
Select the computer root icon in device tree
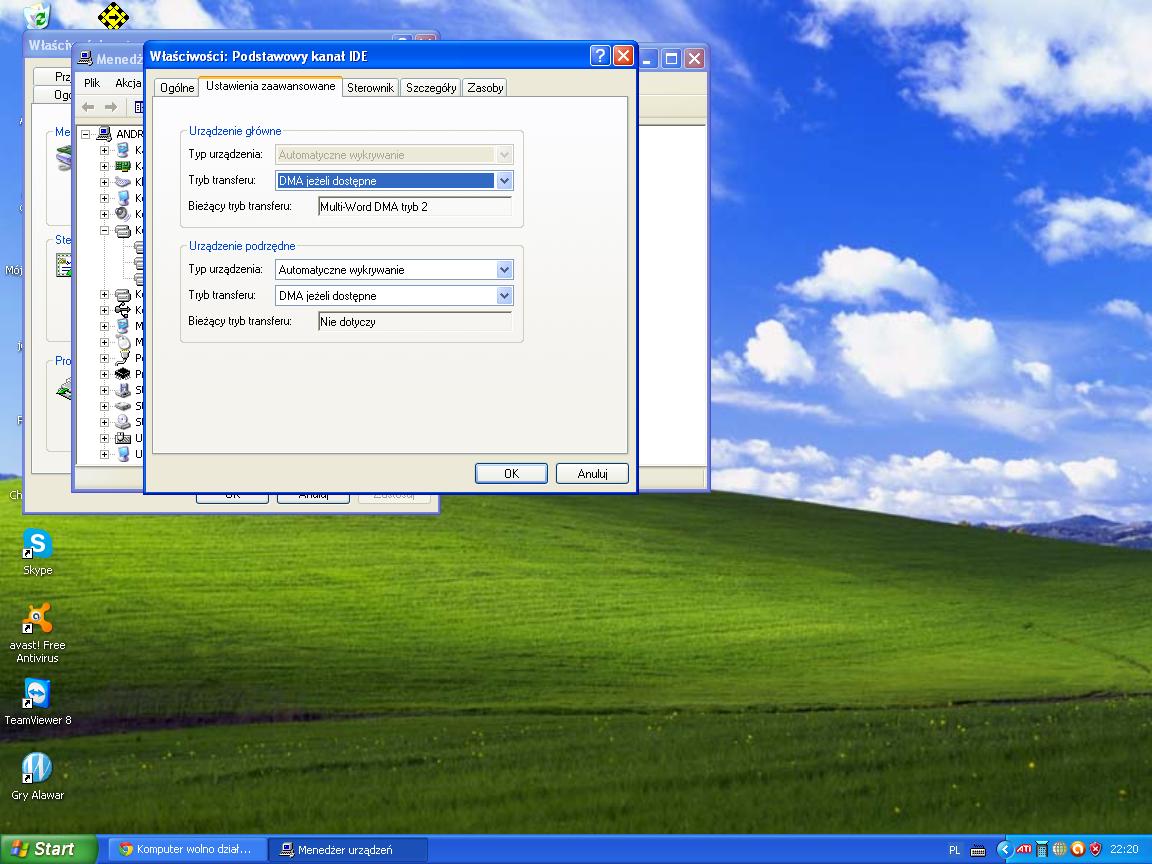(x=104, y=134)
